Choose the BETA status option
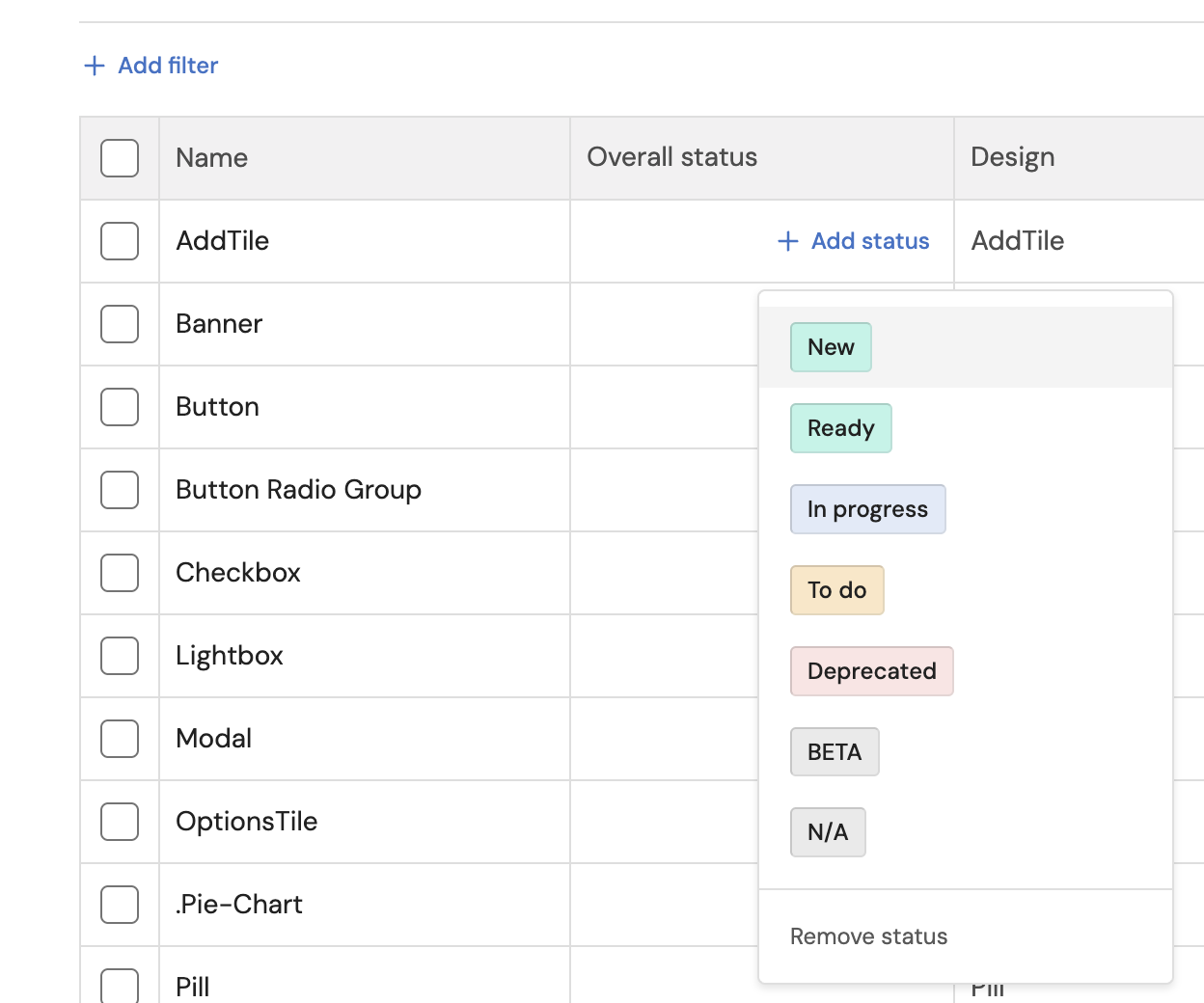 click(x=835, y=752)
